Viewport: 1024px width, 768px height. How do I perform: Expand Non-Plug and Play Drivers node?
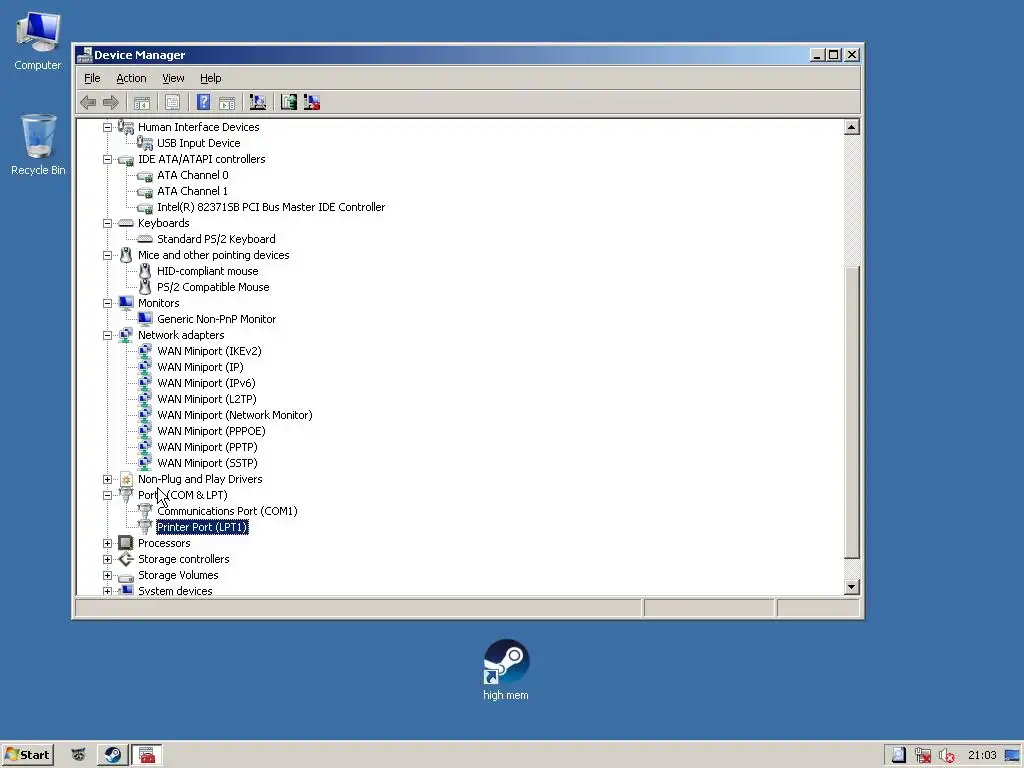107,479
